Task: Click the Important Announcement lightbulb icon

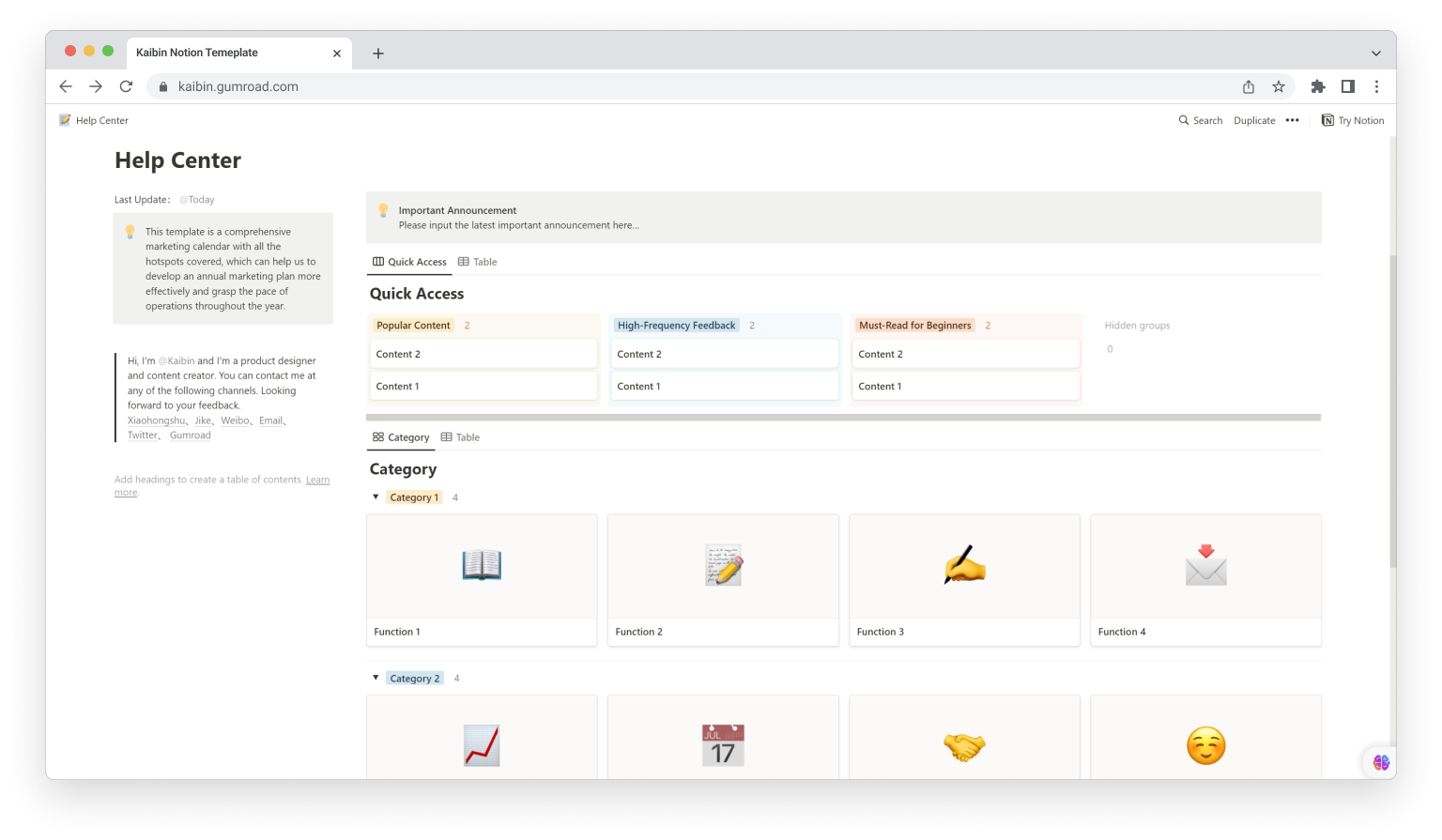Action: point(383,210)
